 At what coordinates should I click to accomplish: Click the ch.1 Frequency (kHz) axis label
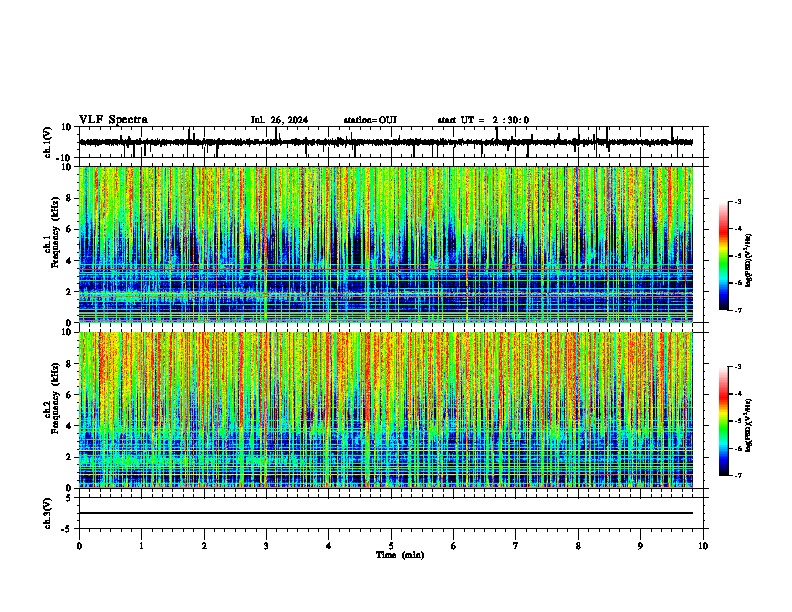coord(53,232)
